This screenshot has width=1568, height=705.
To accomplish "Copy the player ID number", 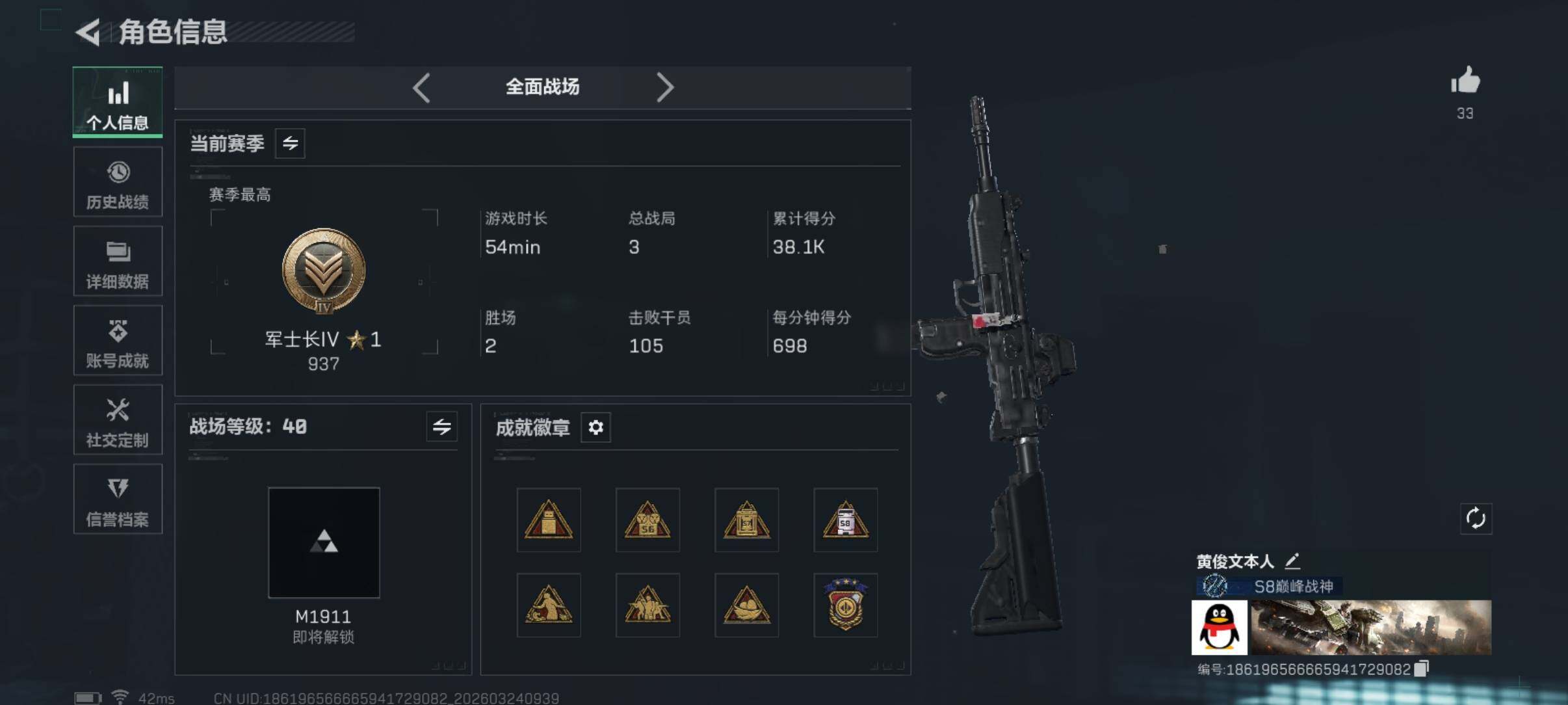I will 1422,669.
